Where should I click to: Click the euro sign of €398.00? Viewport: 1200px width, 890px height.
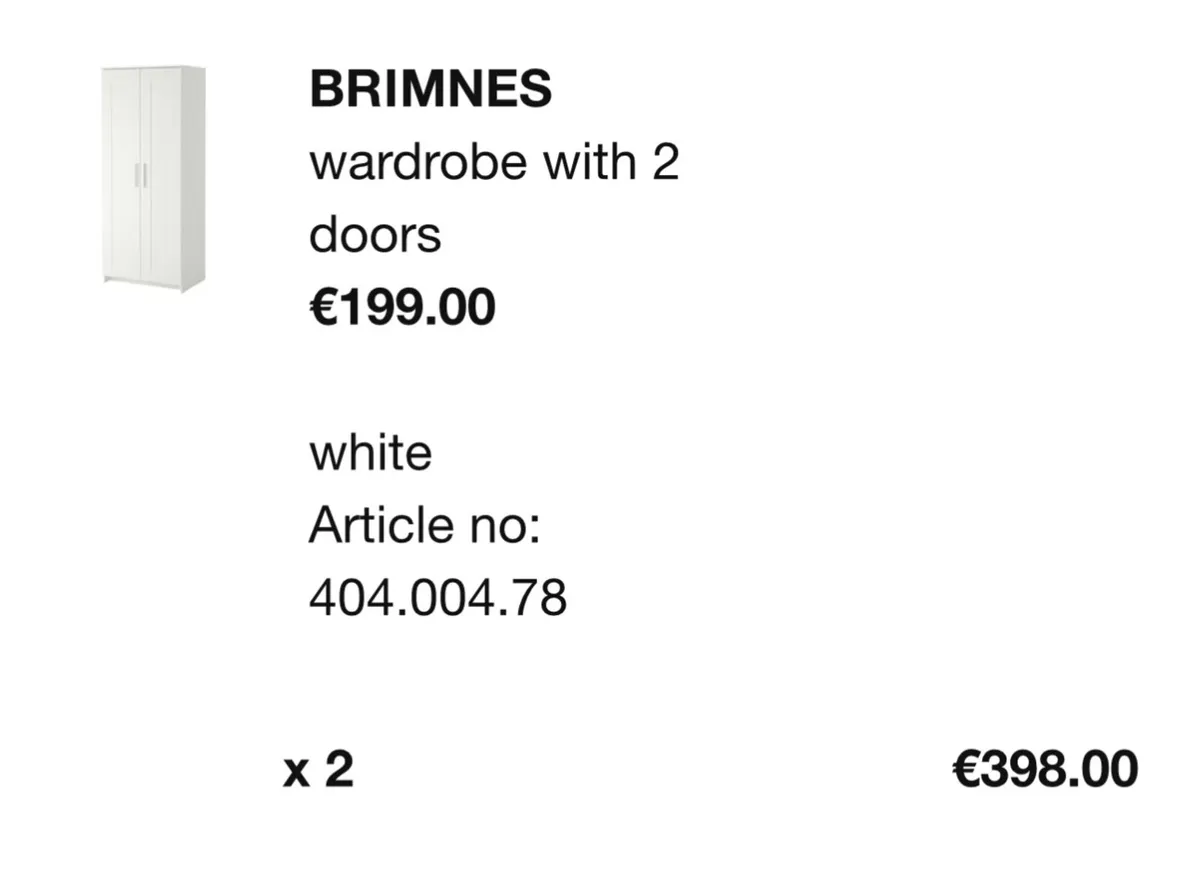click(x=964, y=770)
